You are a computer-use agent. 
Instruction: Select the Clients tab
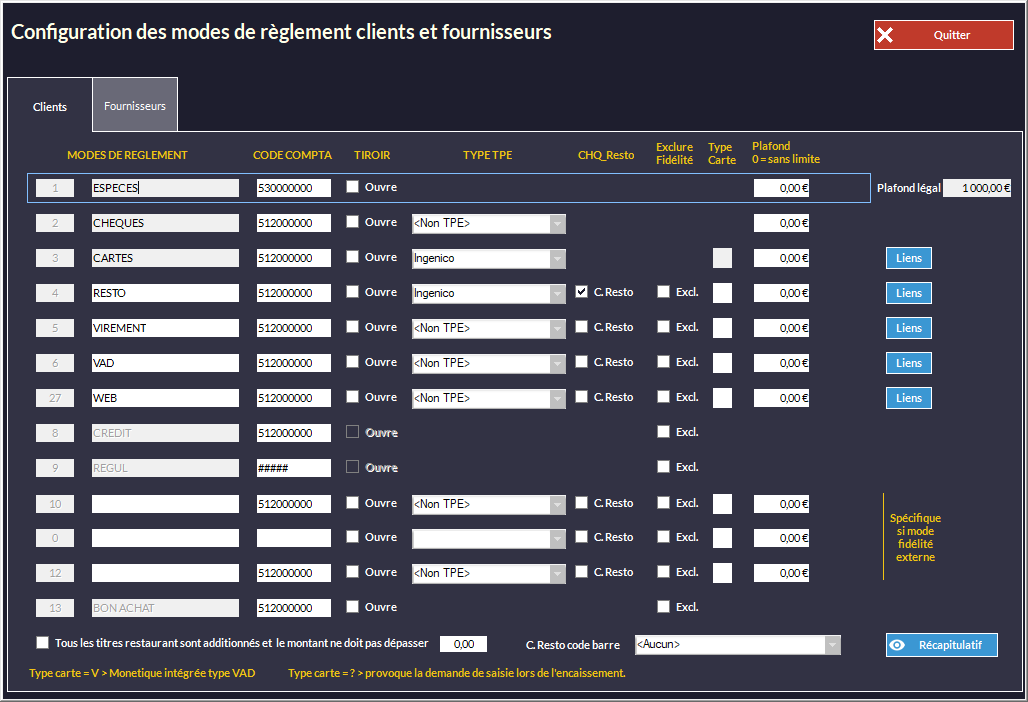click(x=50, y=106)
